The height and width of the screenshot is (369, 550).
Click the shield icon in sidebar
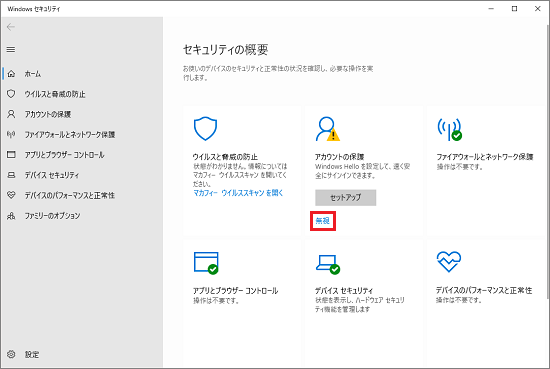click(x=11, y=94)
